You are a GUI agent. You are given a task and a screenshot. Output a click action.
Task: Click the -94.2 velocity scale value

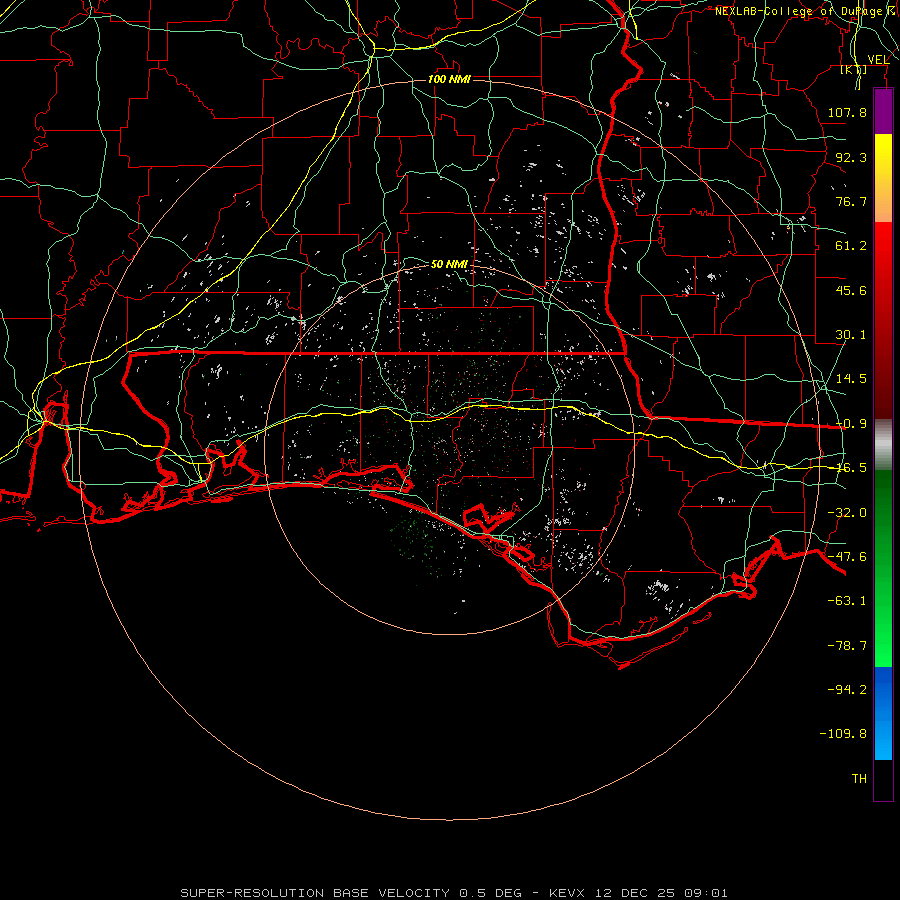(847, 689)
